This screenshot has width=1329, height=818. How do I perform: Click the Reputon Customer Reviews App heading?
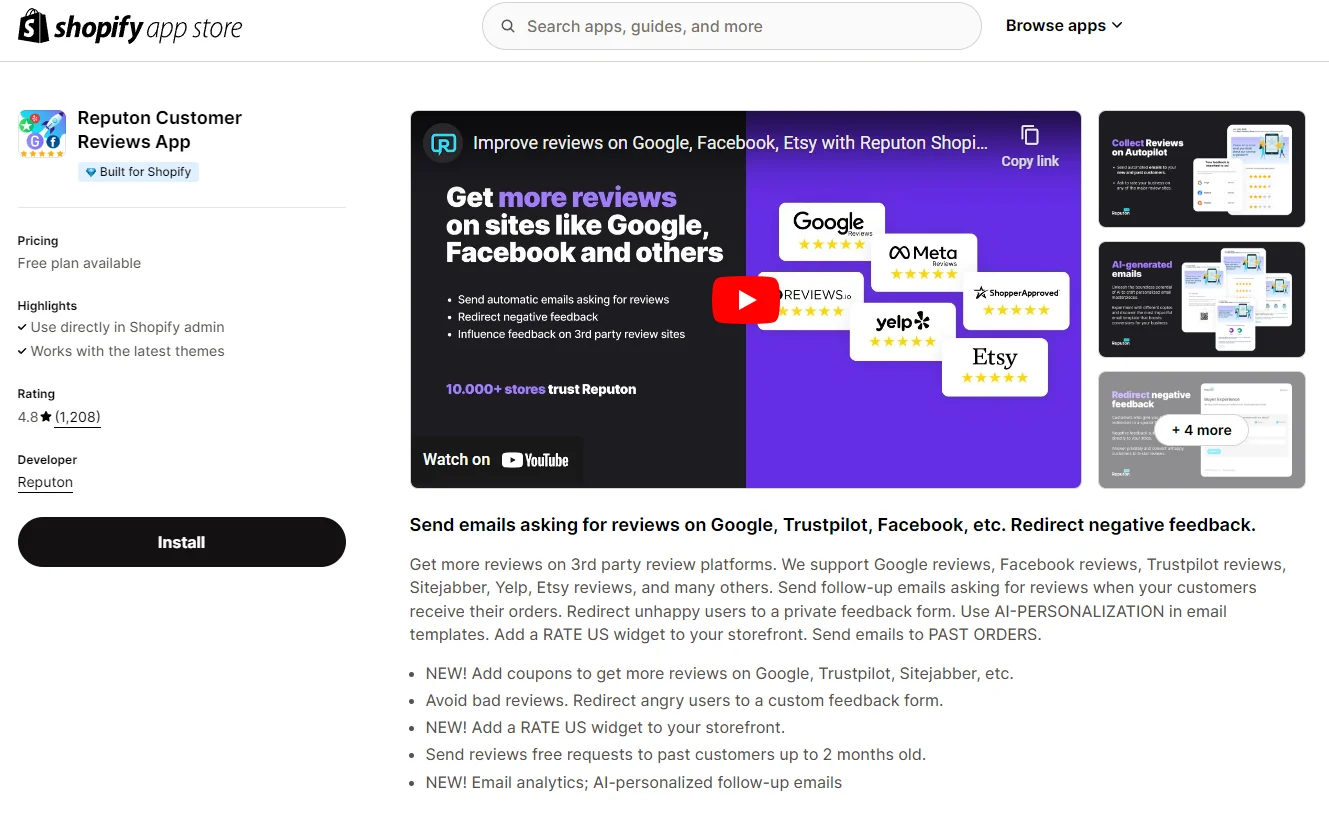(159, 130)
